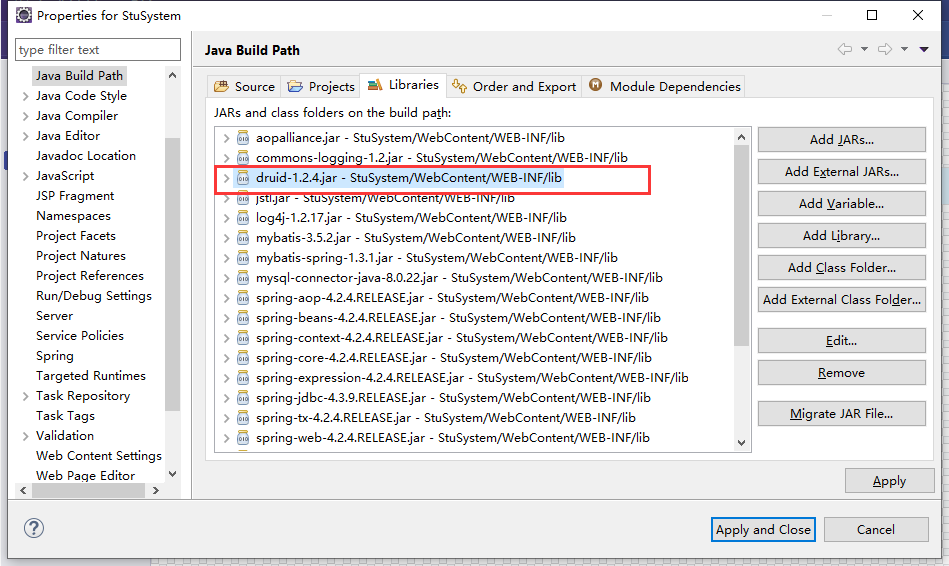949x566 pixels.
Task: Click the JAR list up scroll arrow
Action: tap(741, 137)
